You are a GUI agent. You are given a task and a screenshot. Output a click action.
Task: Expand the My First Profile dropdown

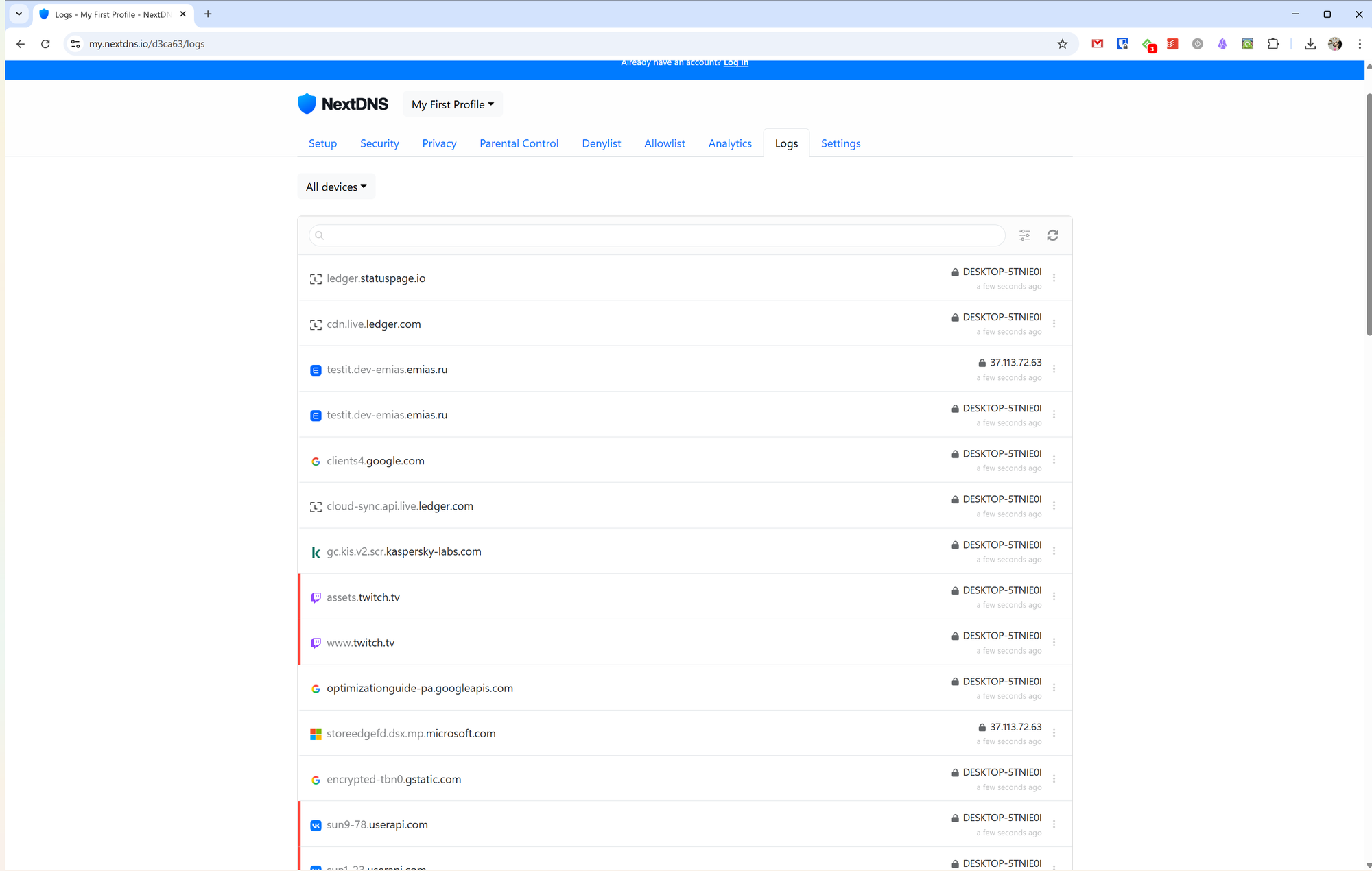[453, 104]
